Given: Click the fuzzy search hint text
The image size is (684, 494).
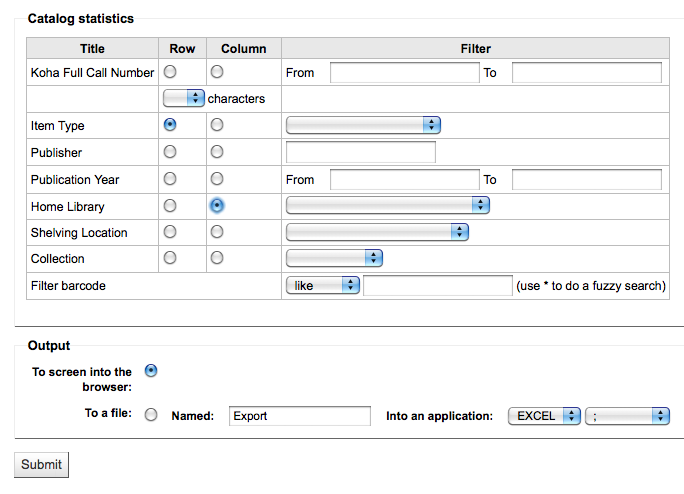Looking at the screenshot, I should click(x=591, y=286).
